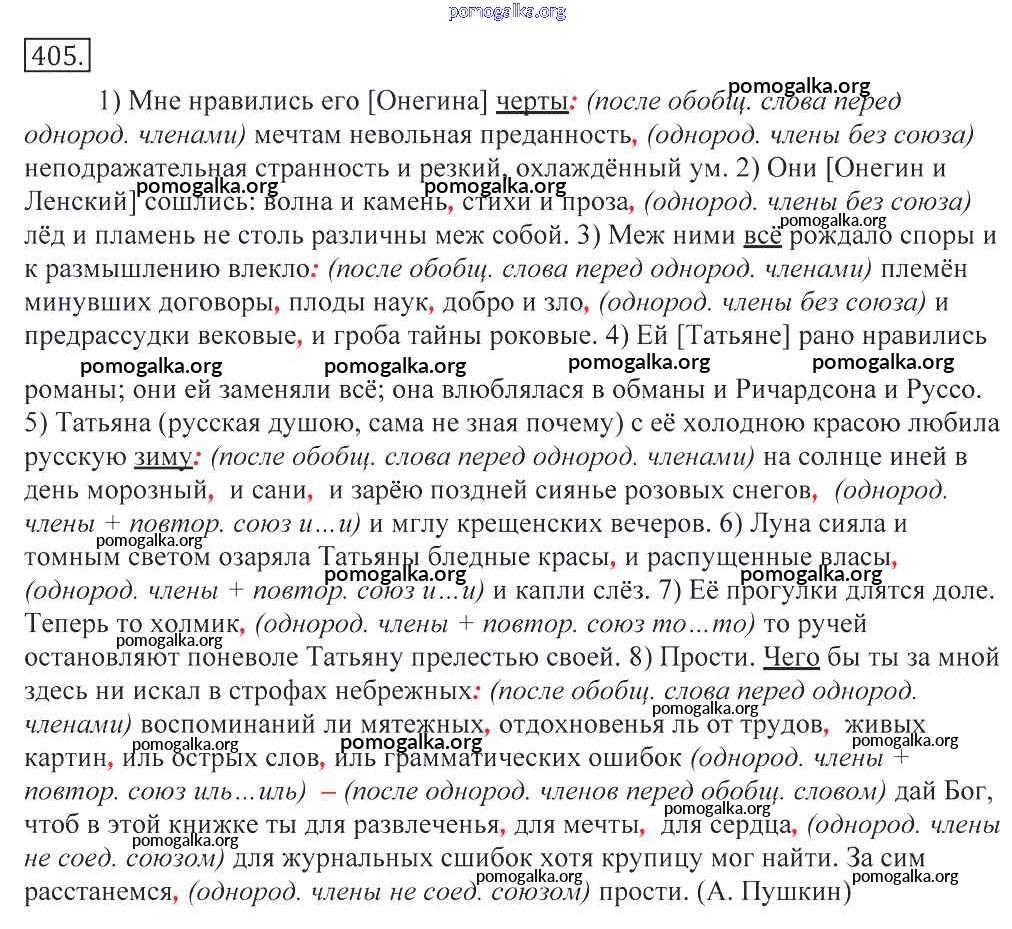Click the red colon after "небрежных"
The width and height of the screenshot is (1012, 929).
coord(477,691)
